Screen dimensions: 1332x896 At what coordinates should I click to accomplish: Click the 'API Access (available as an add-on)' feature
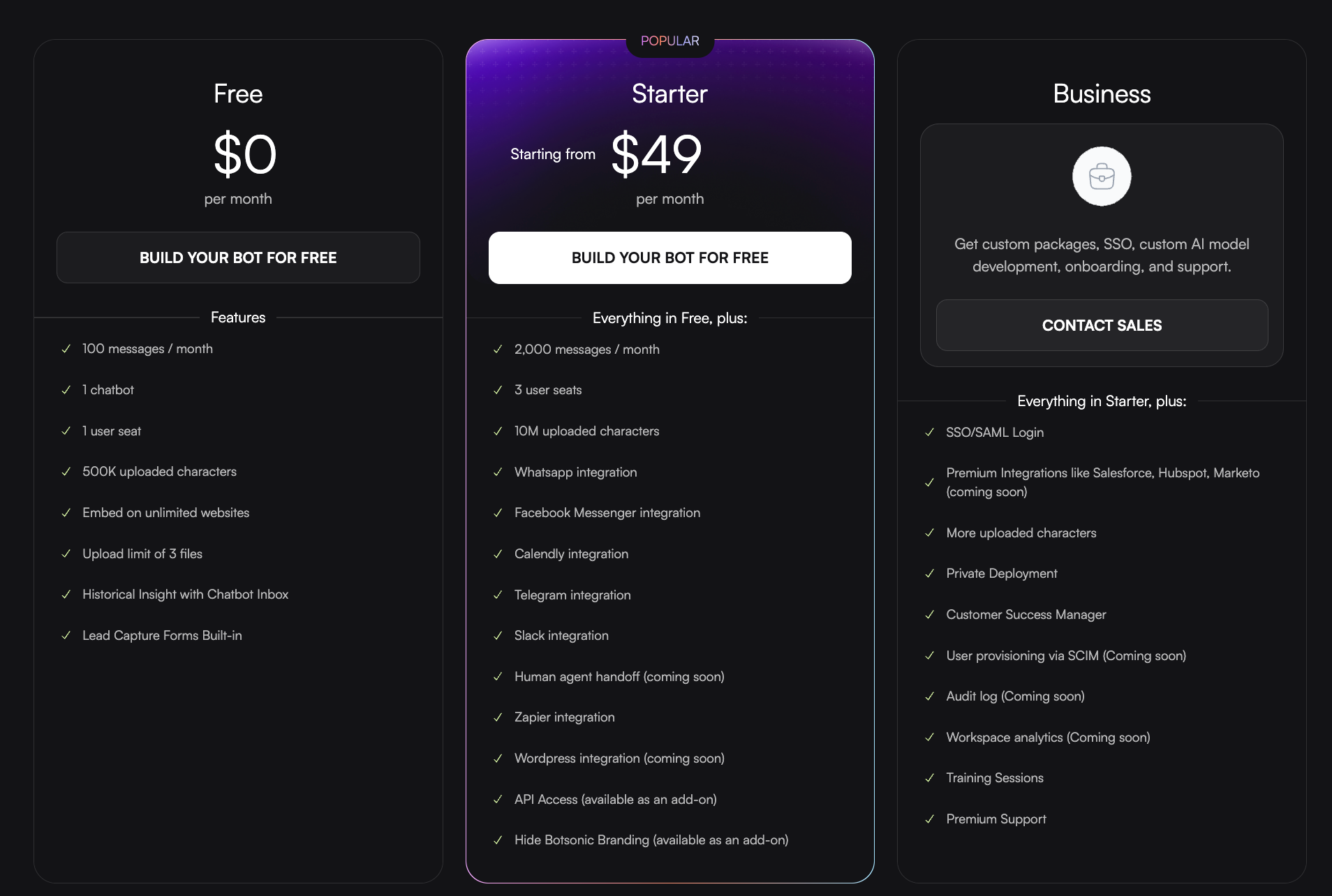pyautogui.click(x=615, y=800)
